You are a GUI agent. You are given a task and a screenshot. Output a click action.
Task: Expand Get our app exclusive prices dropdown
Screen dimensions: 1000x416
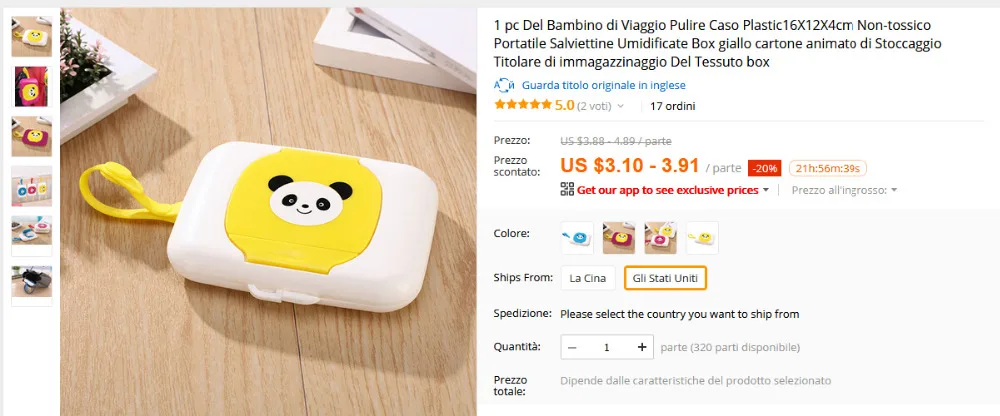click(x=765, y=190)
